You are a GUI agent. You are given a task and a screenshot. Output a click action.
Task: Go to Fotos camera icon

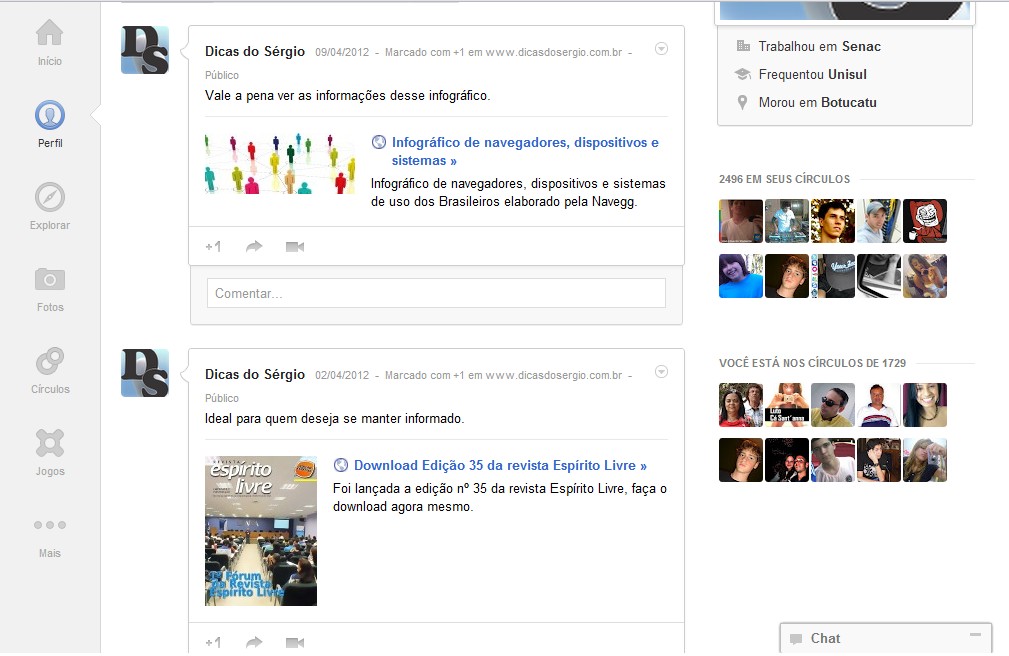[50, 280]
